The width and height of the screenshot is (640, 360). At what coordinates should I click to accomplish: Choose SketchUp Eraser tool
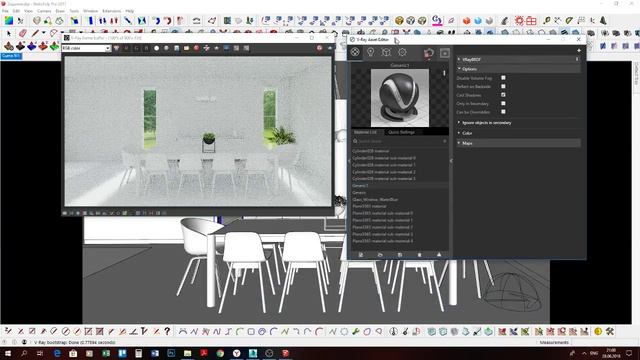pos(22,33)
